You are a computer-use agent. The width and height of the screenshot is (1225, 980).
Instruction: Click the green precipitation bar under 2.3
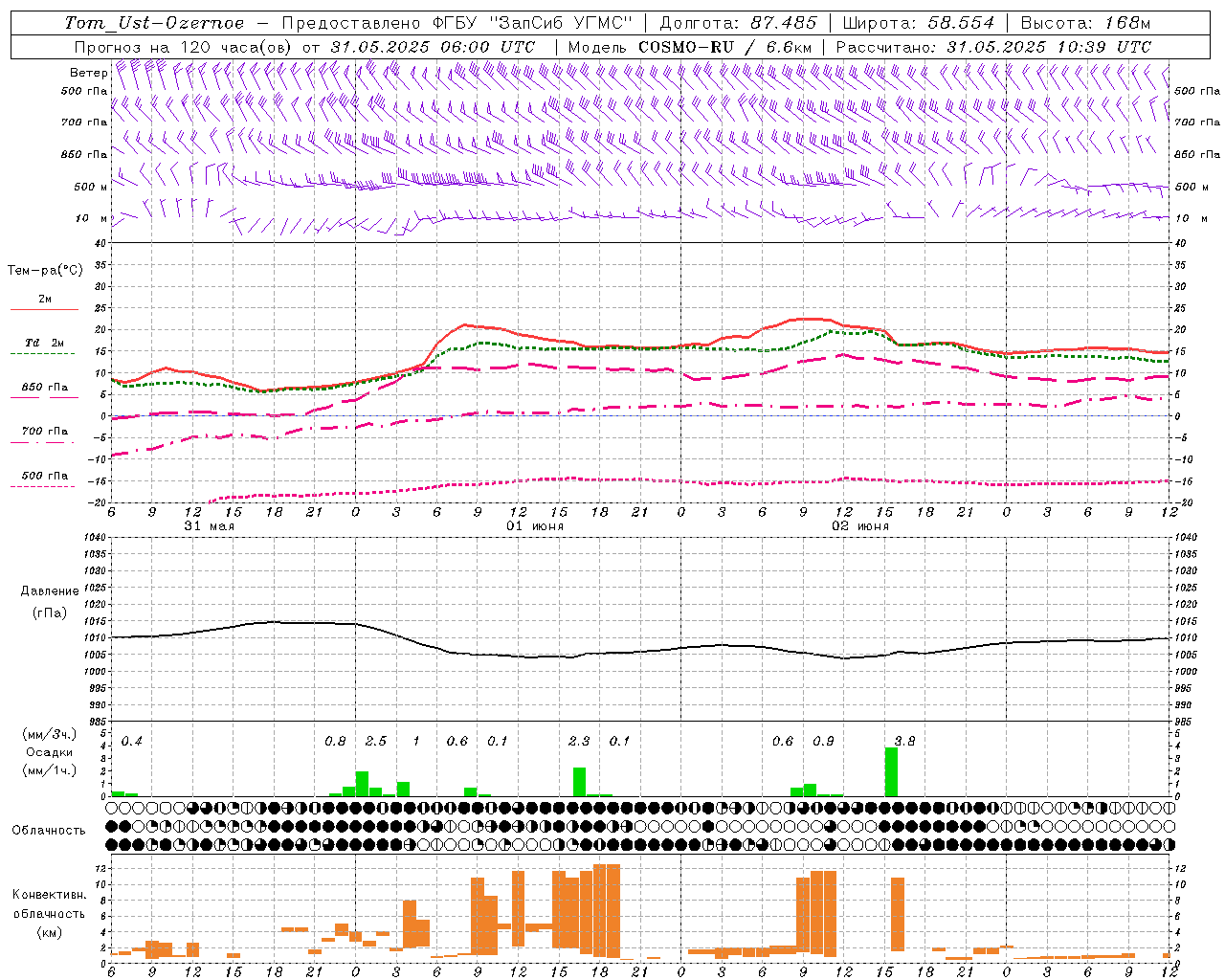pyautogui.click(x=579, y=782)
